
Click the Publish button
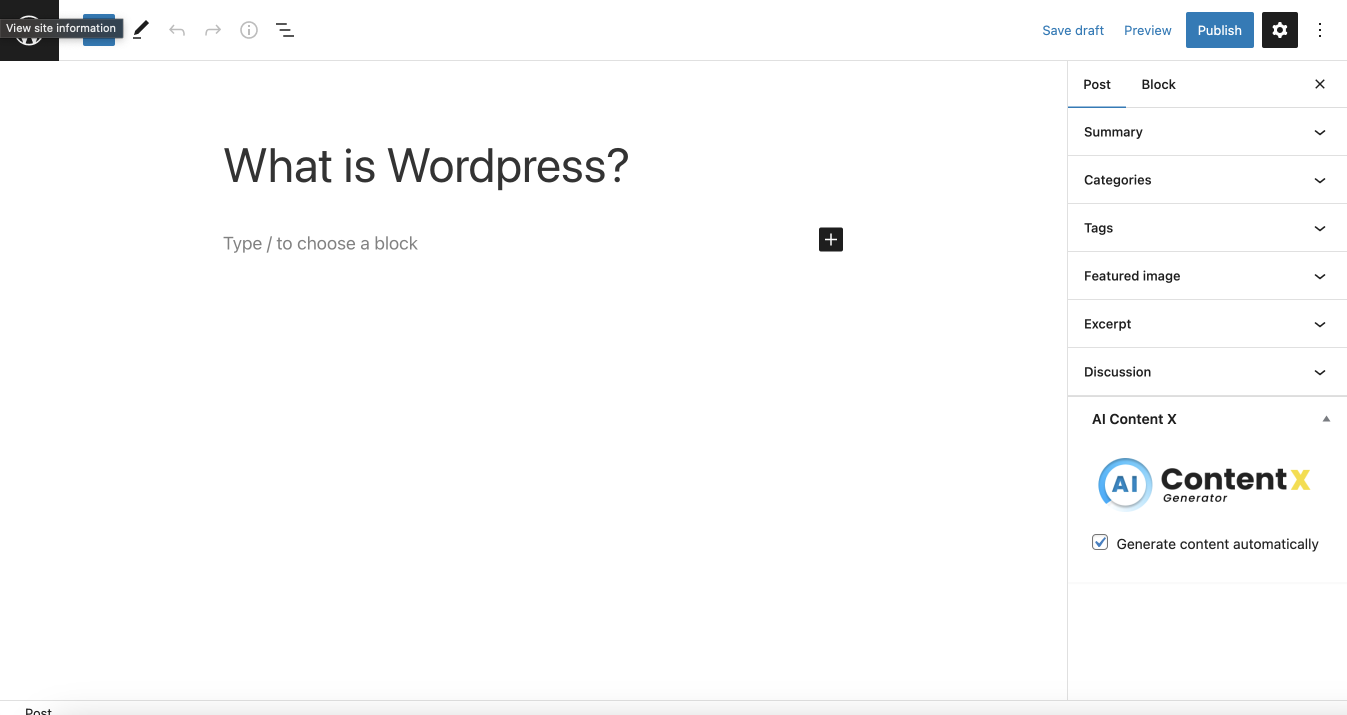point(1220,30)
